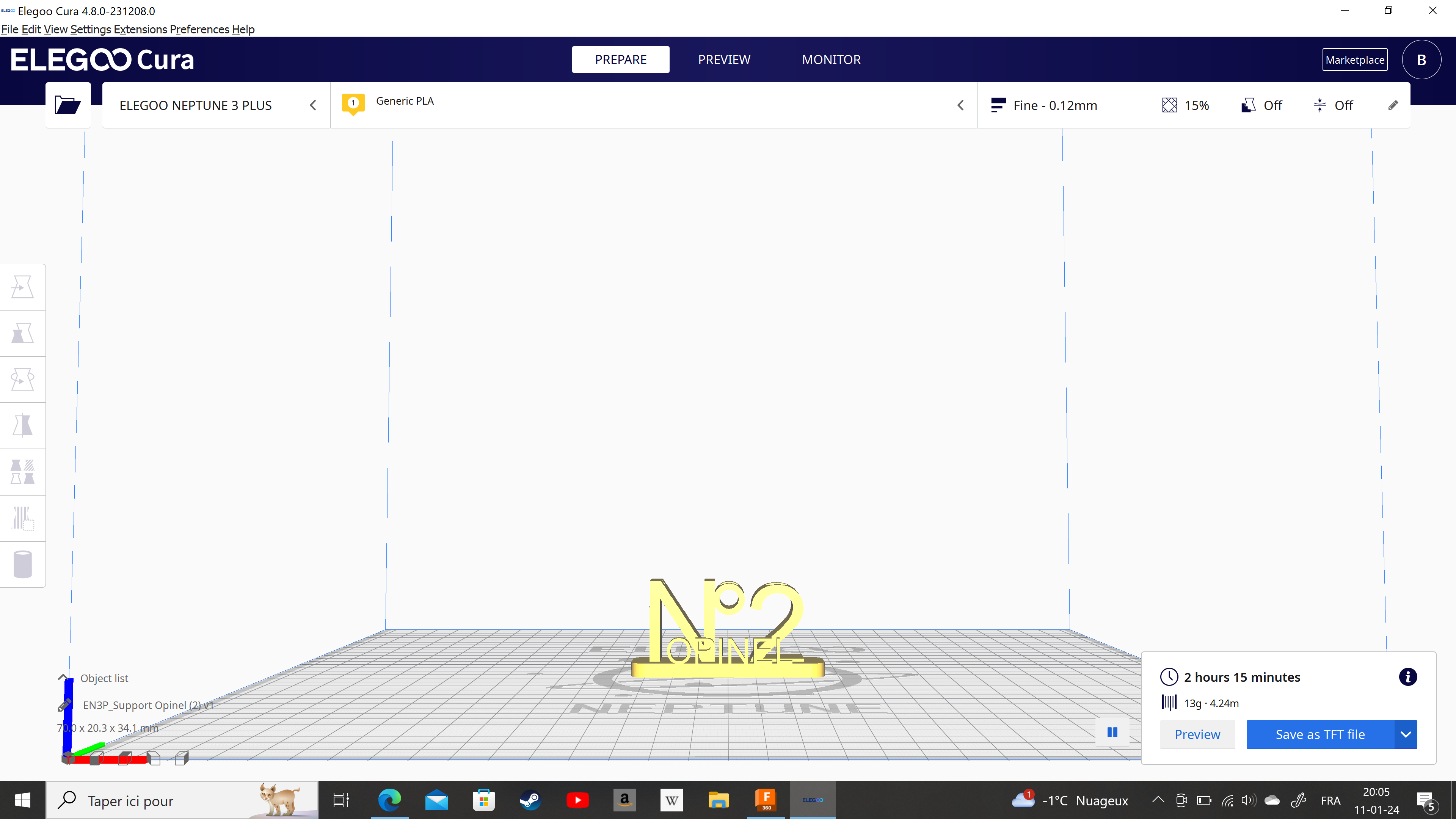Viewport: 1456px width, 819px height.
Task: Click the scale object tool icon
Action: (x=22, y=333)
